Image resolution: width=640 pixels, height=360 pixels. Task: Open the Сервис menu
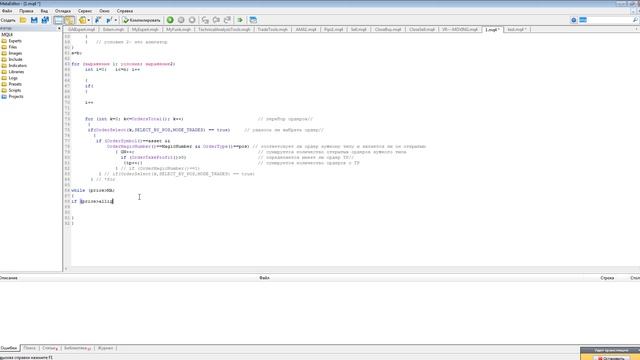(x=85, y=11)
